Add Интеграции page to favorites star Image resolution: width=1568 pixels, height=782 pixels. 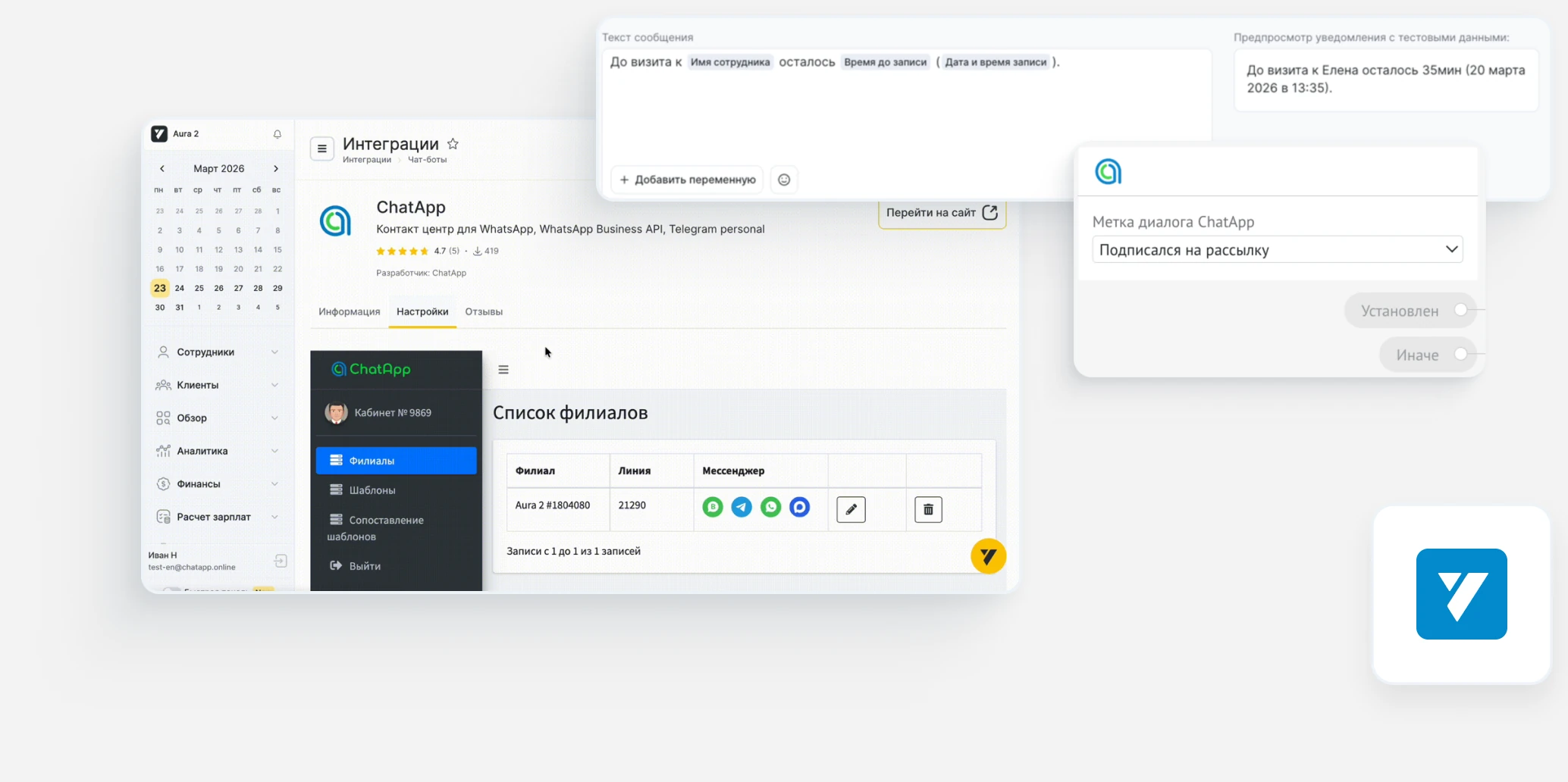(453, 144)
